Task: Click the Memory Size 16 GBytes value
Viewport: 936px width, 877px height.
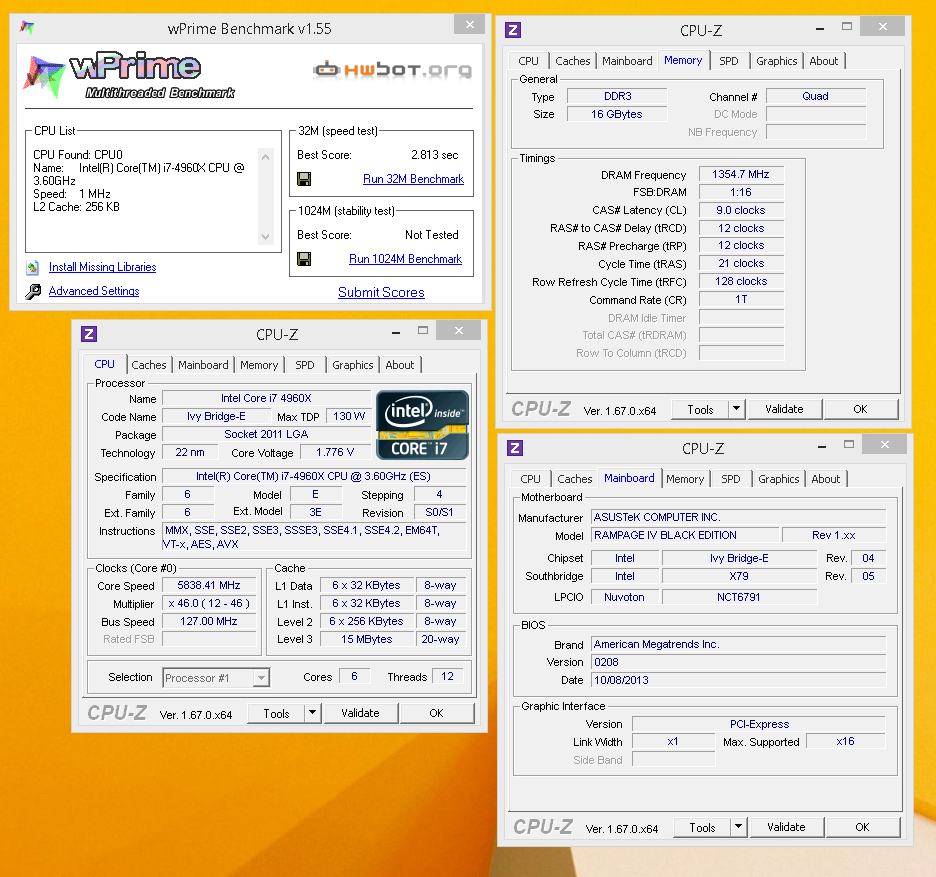Action: tap(617, 114)
